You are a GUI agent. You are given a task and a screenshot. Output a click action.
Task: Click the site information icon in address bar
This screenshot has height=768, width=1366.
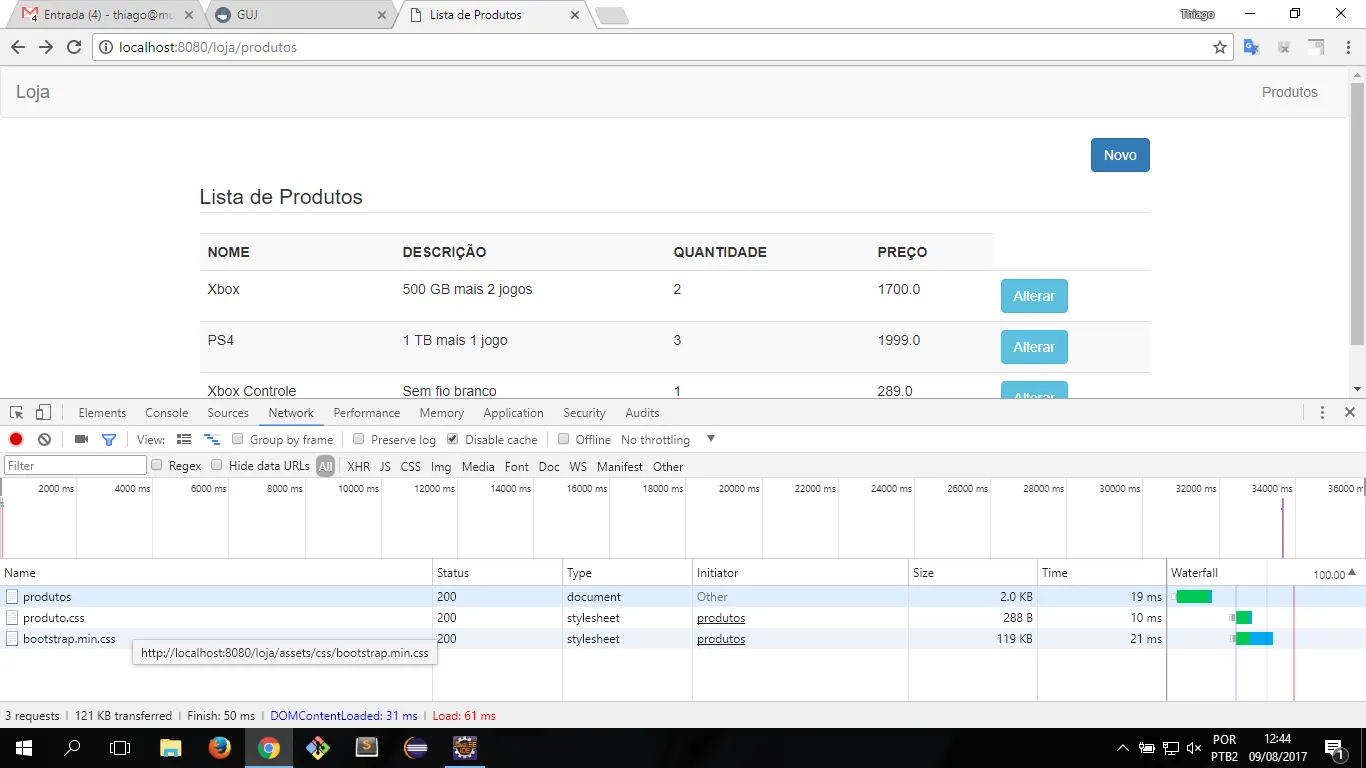[x=107, y=47]
